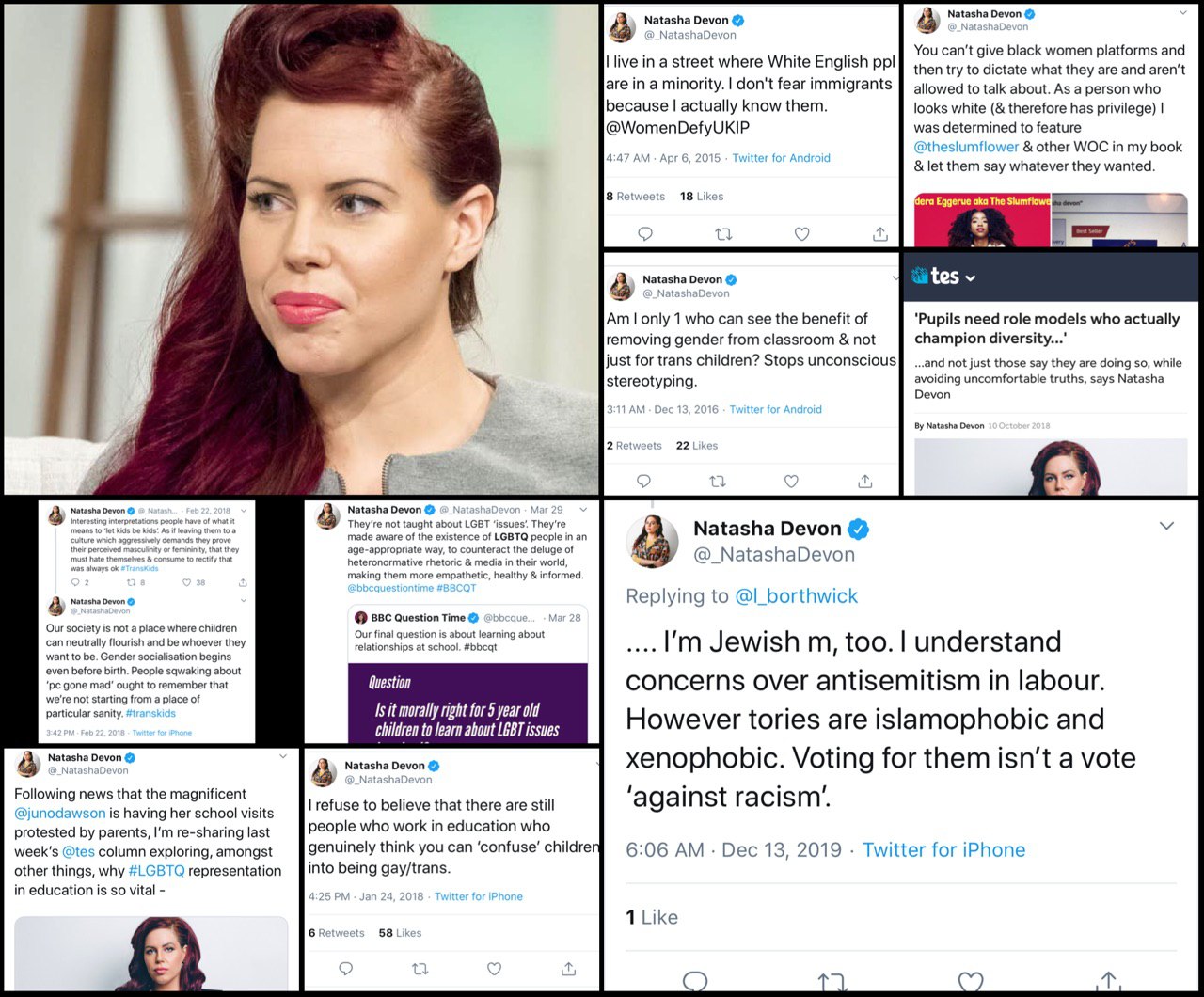
Task: Like the removing gender from classroom tweet
Action: coord(791,481)
